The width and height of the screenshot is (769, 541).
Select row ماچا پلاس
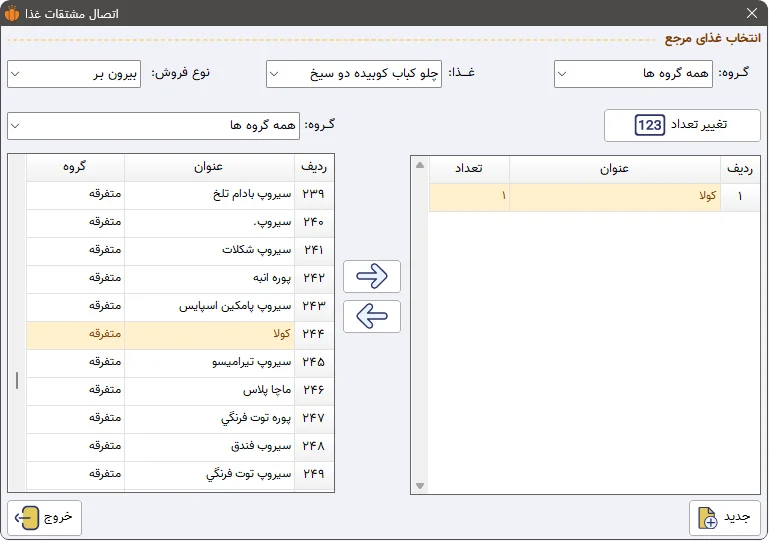(x=180, y=390)
